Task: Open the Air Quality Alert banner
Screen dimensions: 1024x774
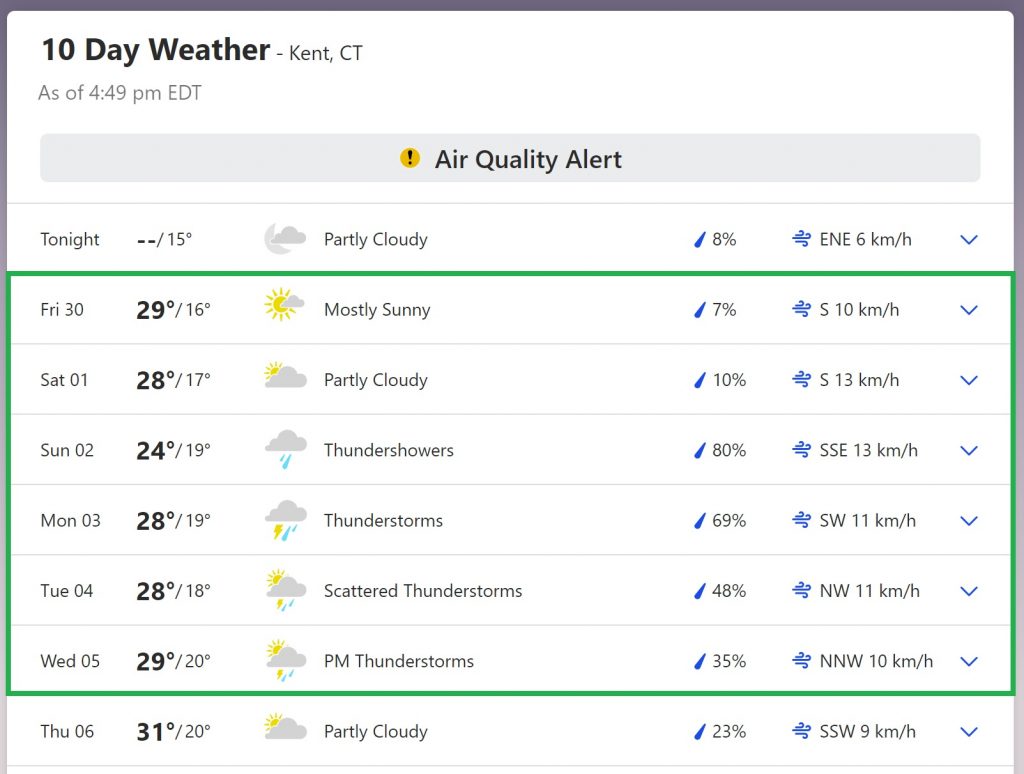Action: (510, 158)
